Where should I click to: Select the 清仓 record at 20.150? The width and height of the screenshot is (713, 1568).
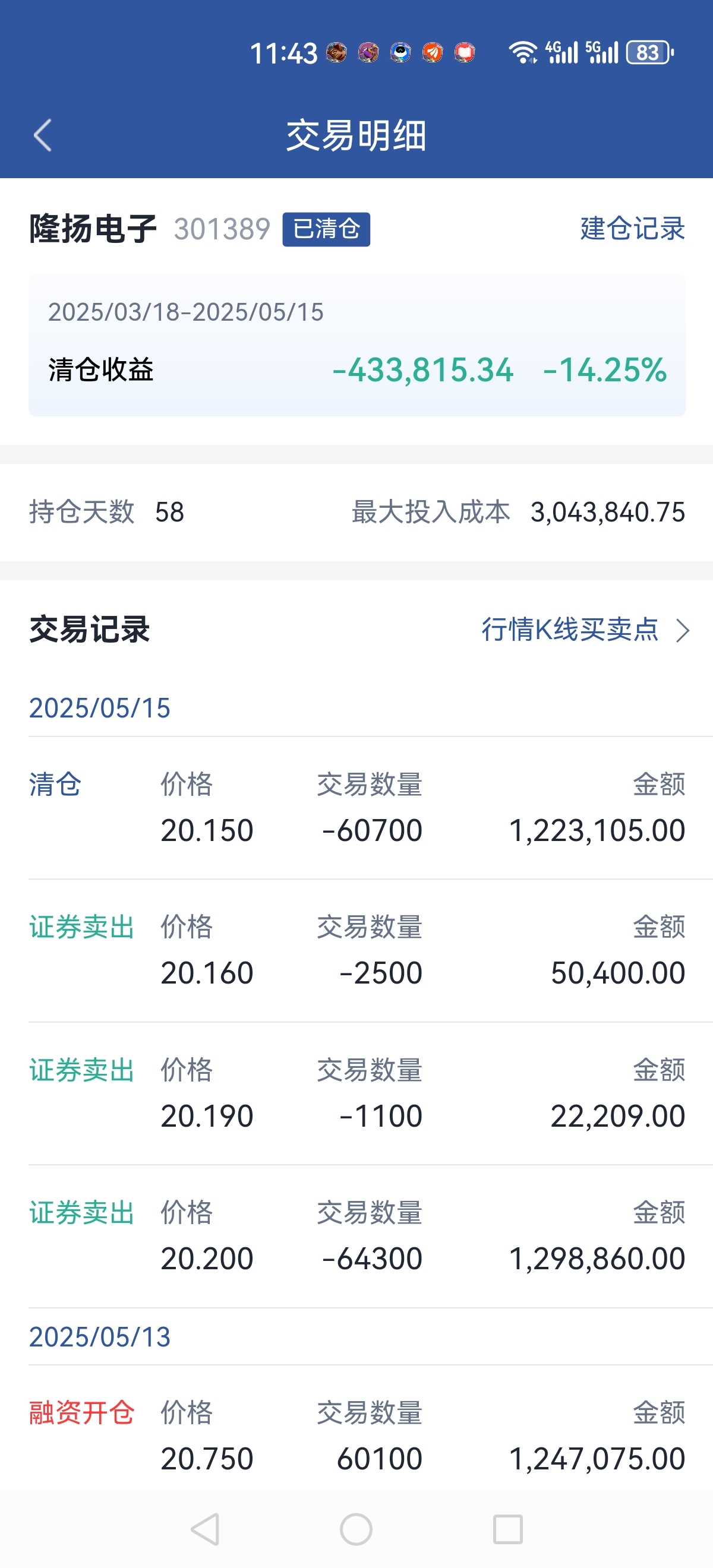[357, 808]
